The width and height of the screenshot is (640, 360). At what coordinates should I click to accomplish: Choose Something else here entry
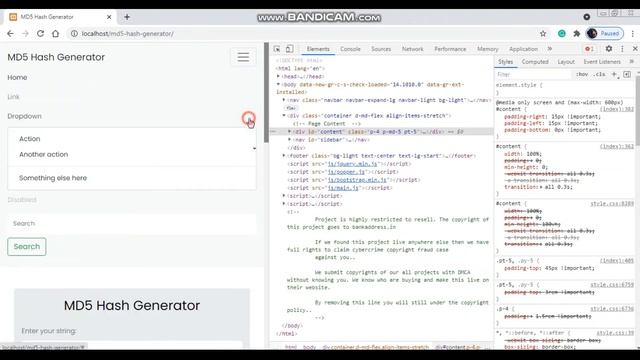[53, 178]
